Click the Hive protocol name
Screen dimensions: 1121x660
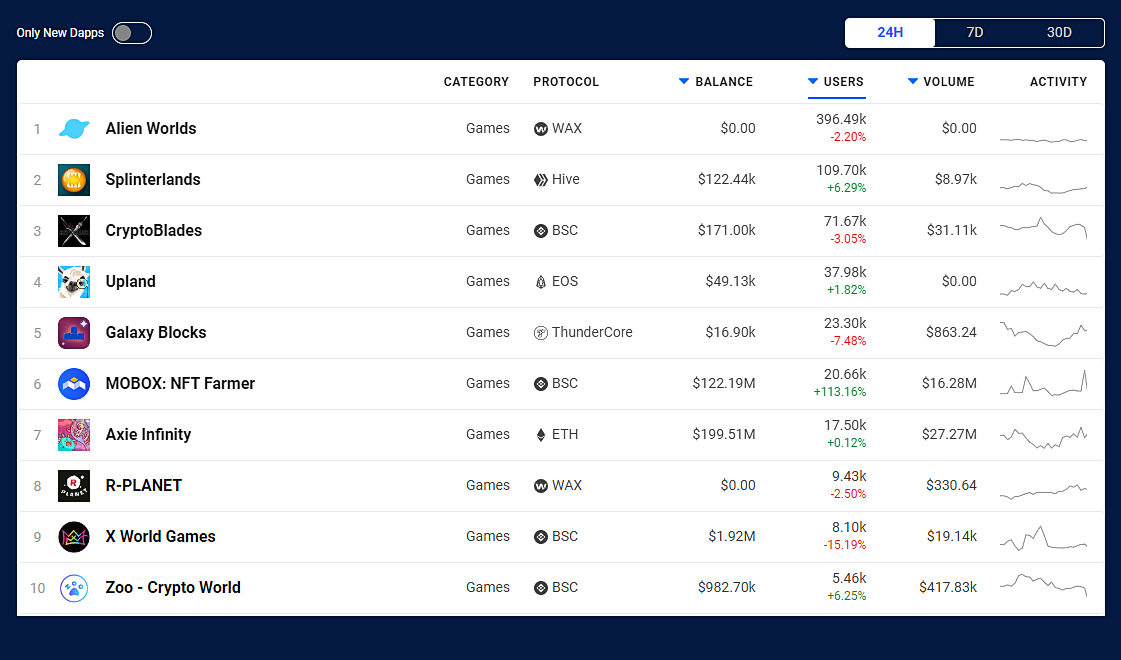tap(566, 179)
